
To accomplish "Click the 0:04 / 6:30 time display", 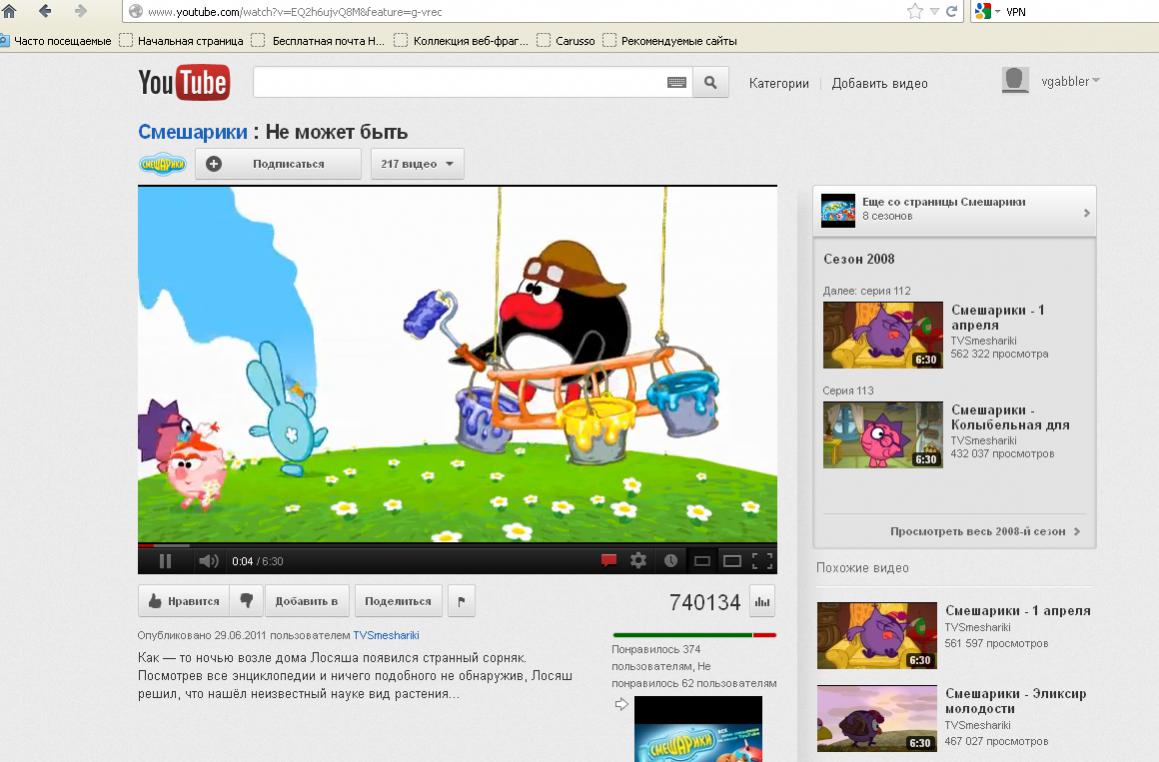I will (x=257, y=561).
